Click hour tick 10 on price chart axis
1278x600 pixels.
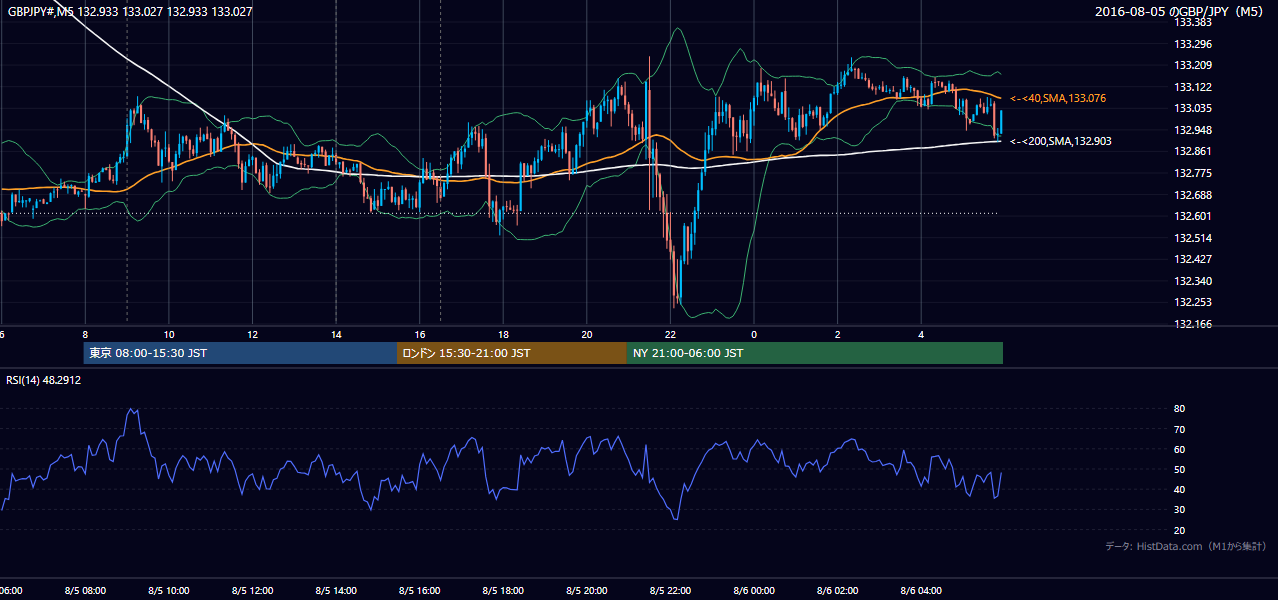click(169, 334)
